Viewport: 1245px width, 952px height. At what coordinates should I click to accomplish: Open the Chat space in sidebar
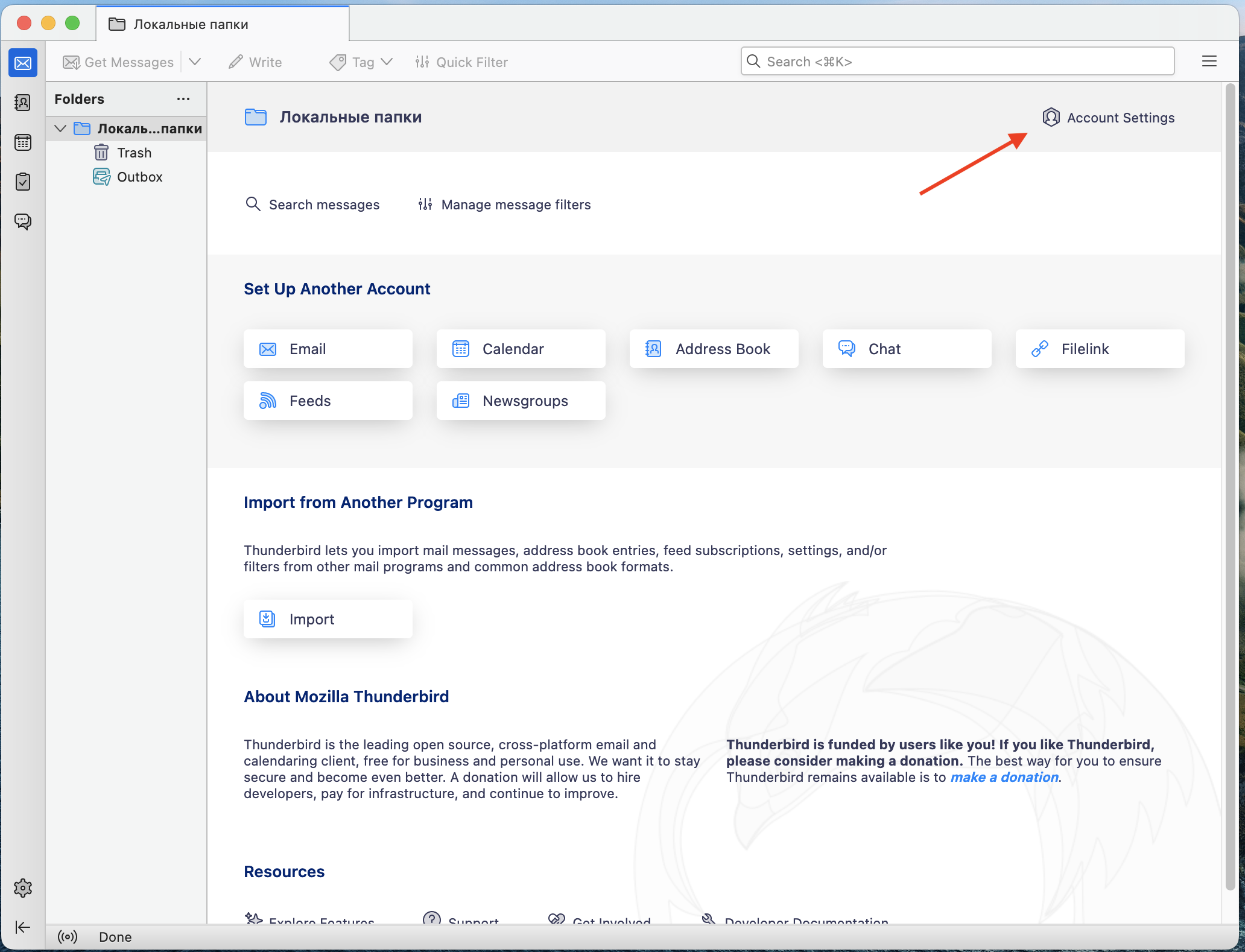point(23,221)
